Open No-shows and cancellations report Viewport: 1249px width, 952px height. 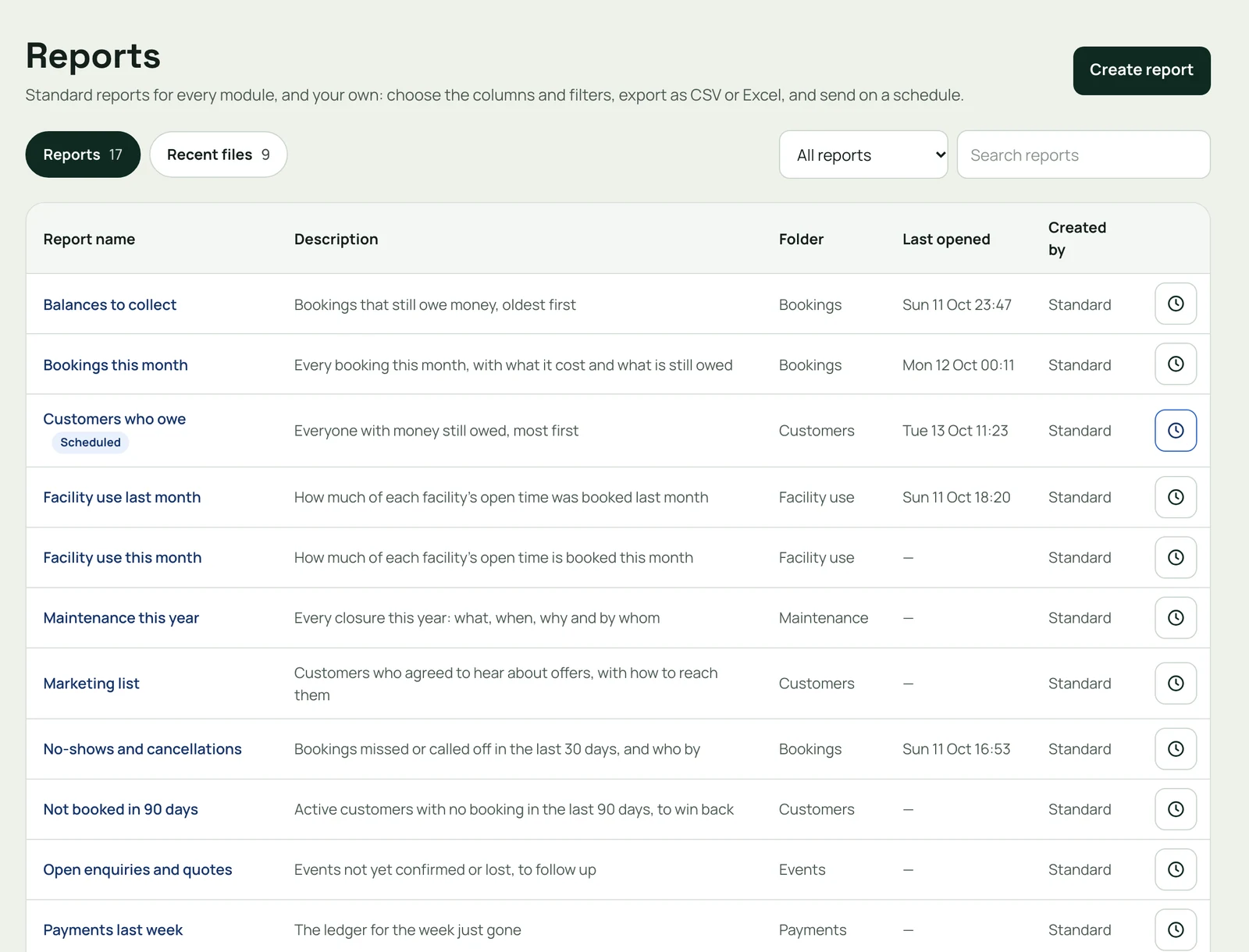coord(143,749)
